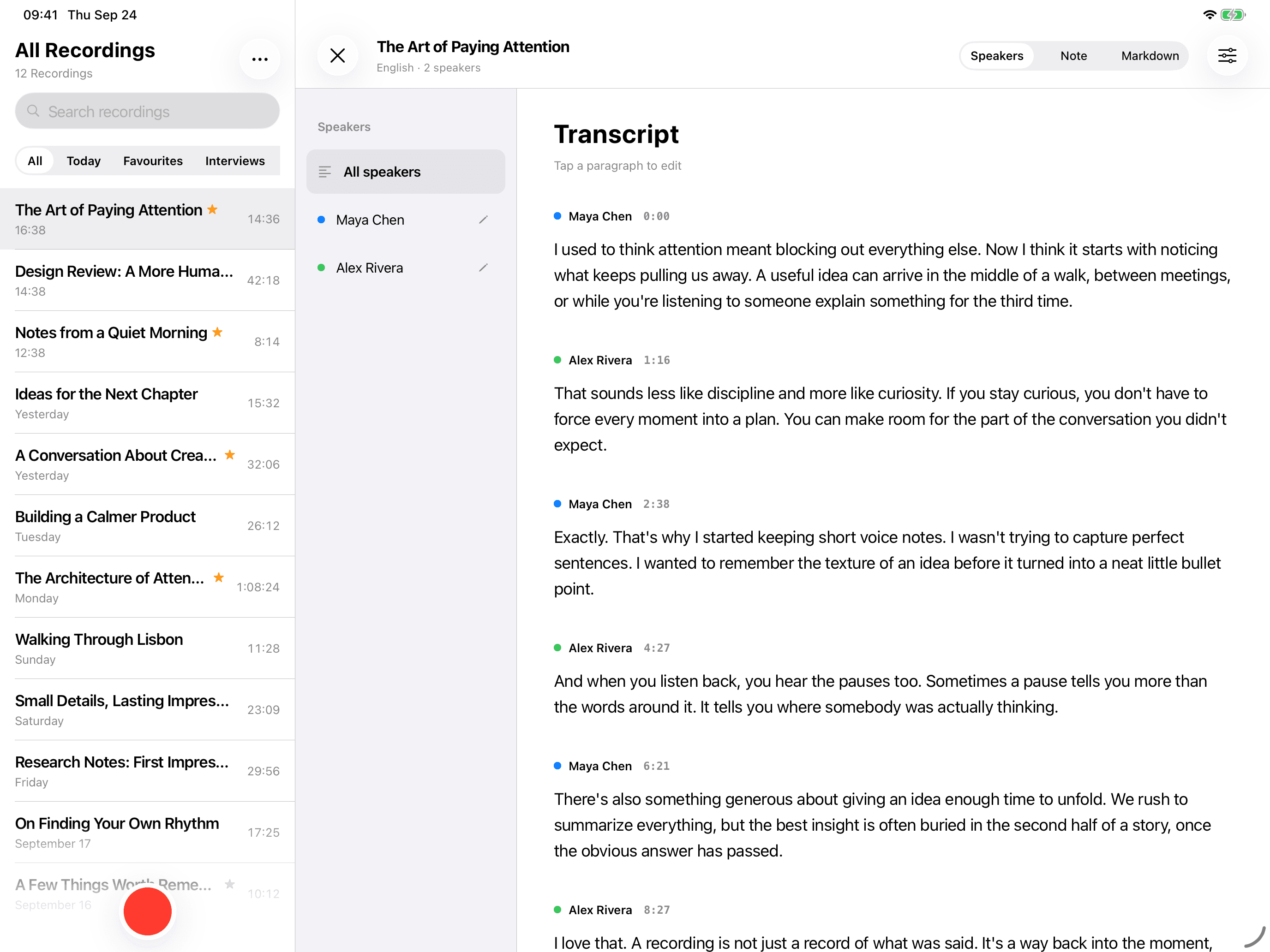The width and height of the screenshot is (1270, 952).
Task: Edit paragraph starting 'That sounds less like discipline'
Action: (x=890, y=419)
